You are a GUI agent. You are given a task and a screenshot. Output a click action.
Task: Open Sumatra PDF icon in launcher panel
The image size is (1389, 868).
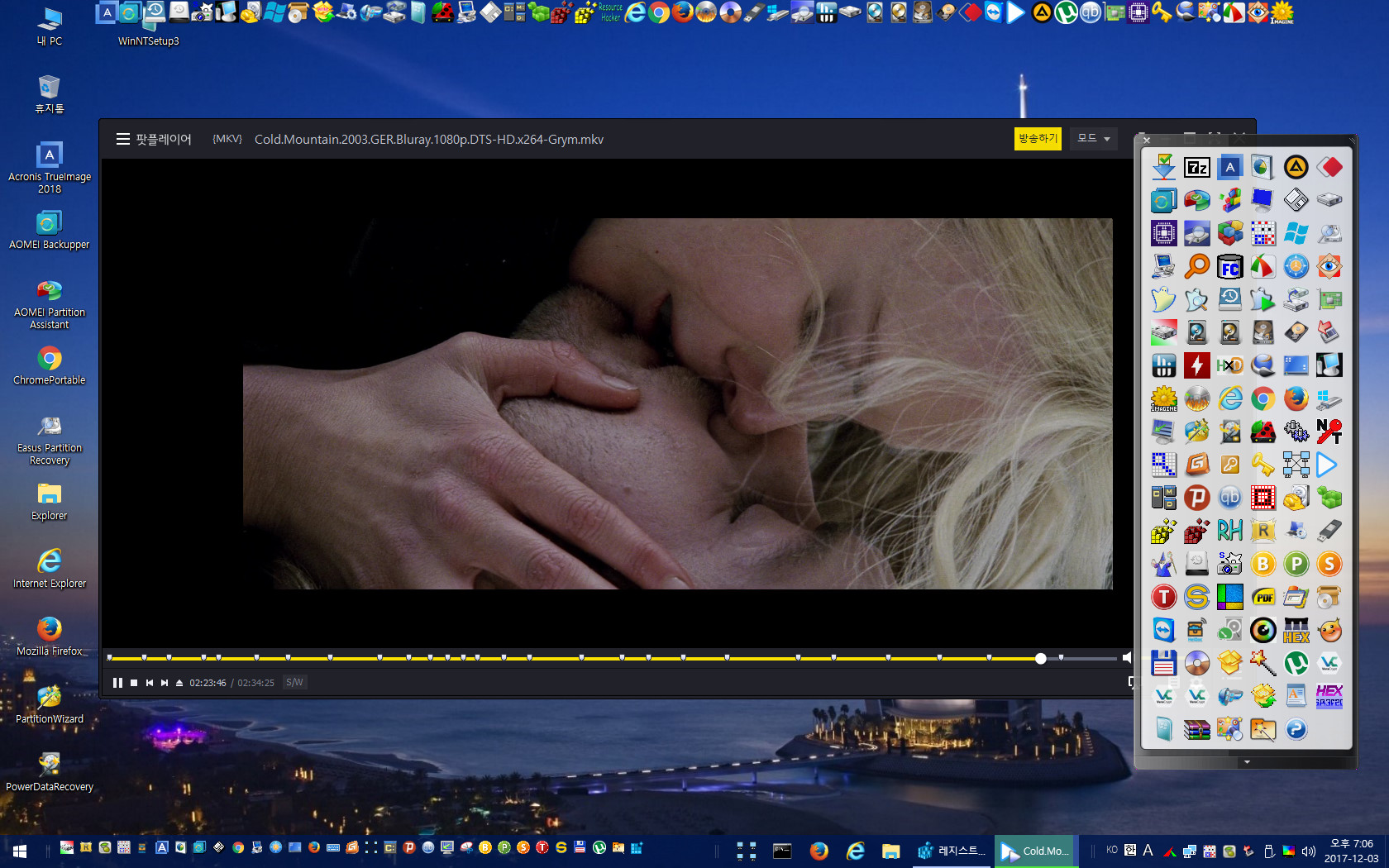coord(1263,597)
